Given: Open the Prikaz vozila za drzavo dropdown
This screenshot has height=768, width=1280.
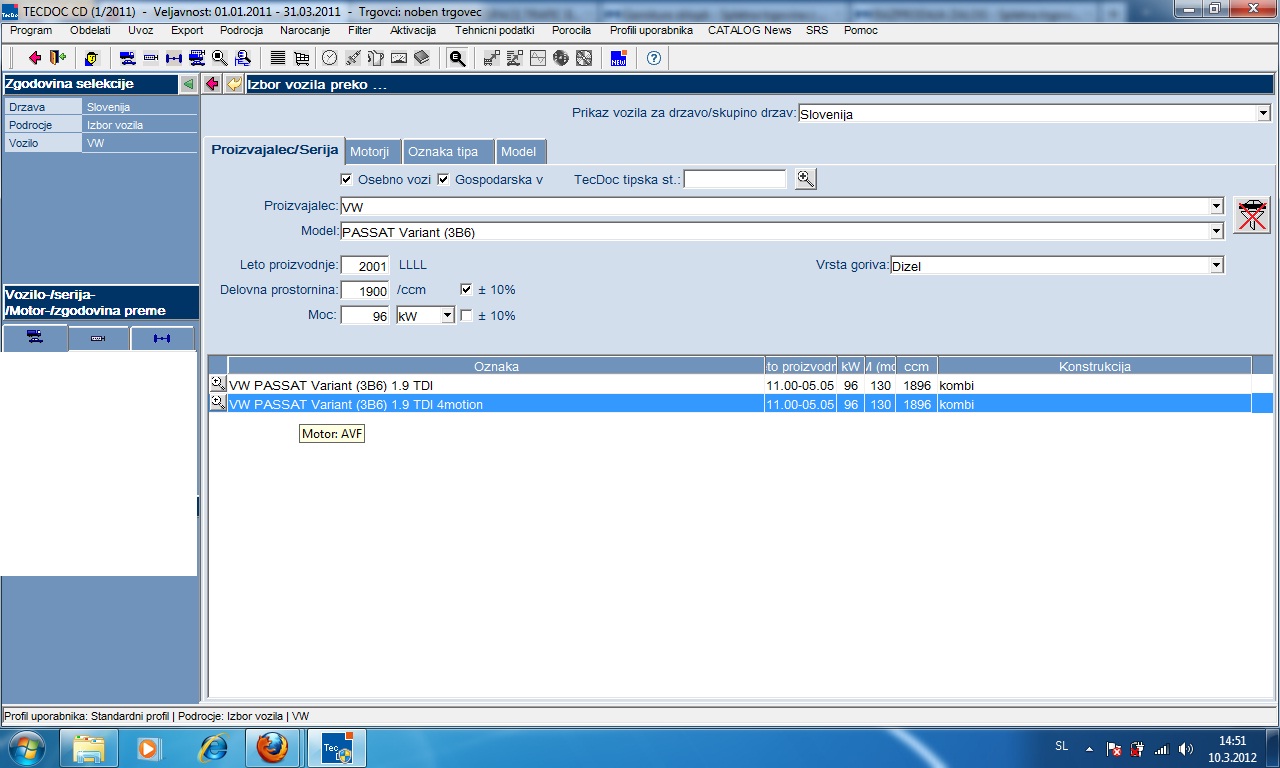Looking at the screenshot, I should [1262, 114].
